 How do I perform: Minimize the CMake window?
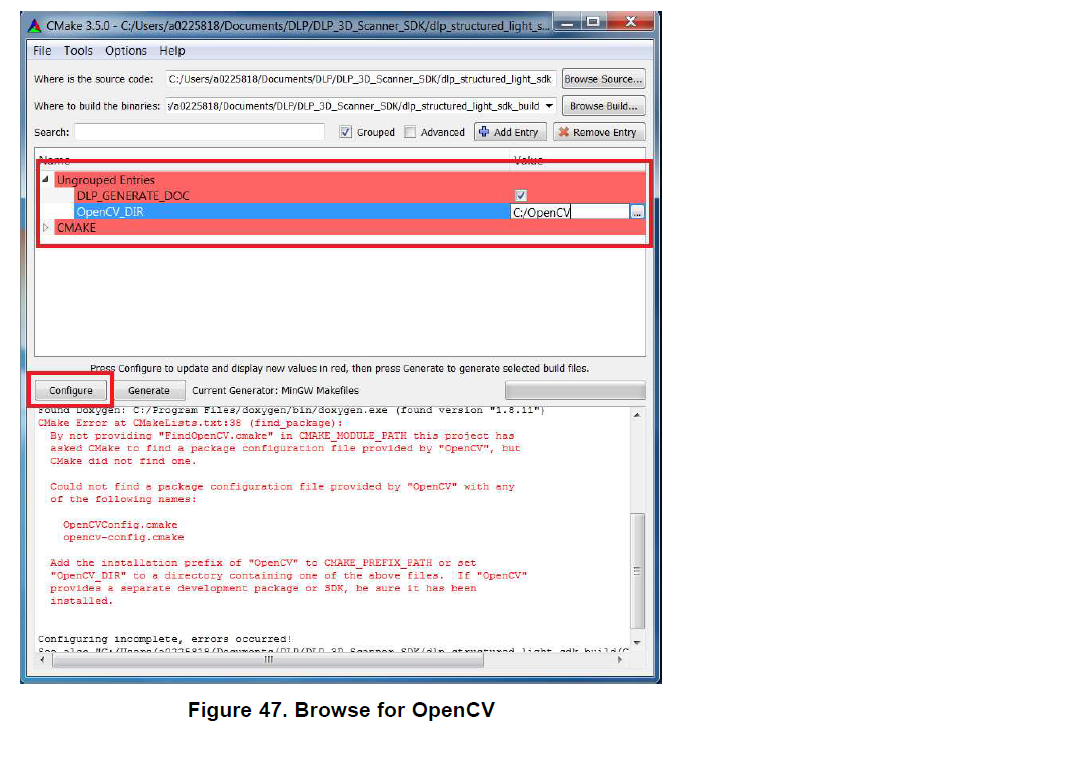pos(568,23)
